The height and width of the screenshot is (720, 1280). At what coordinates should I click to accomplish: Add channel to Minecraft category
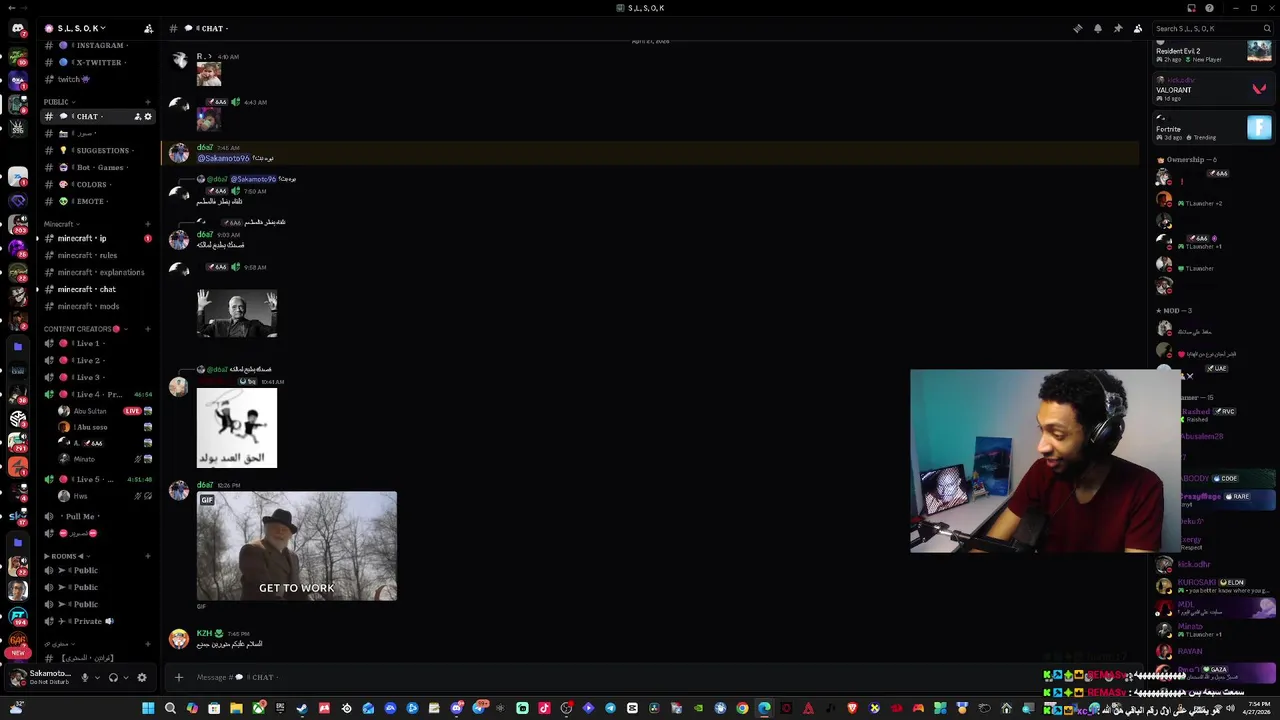(148, 224)
